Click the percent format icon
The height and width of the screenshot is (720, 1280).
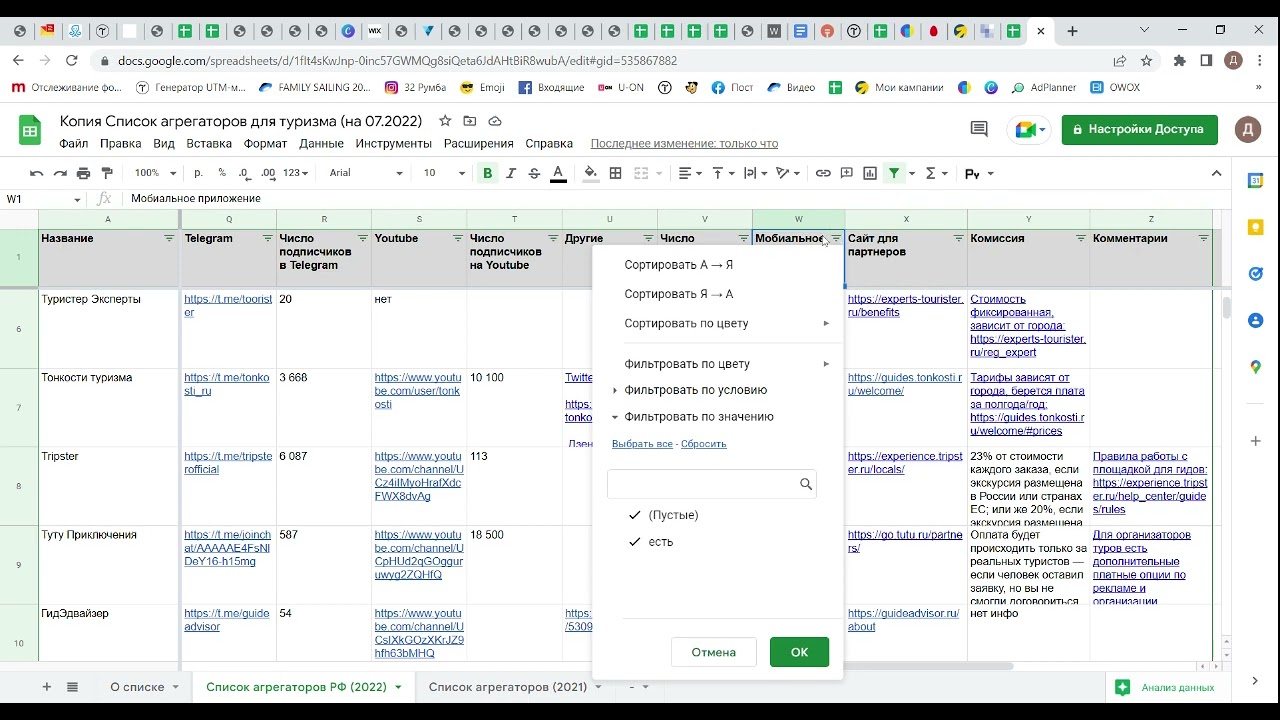coord(221,173)
